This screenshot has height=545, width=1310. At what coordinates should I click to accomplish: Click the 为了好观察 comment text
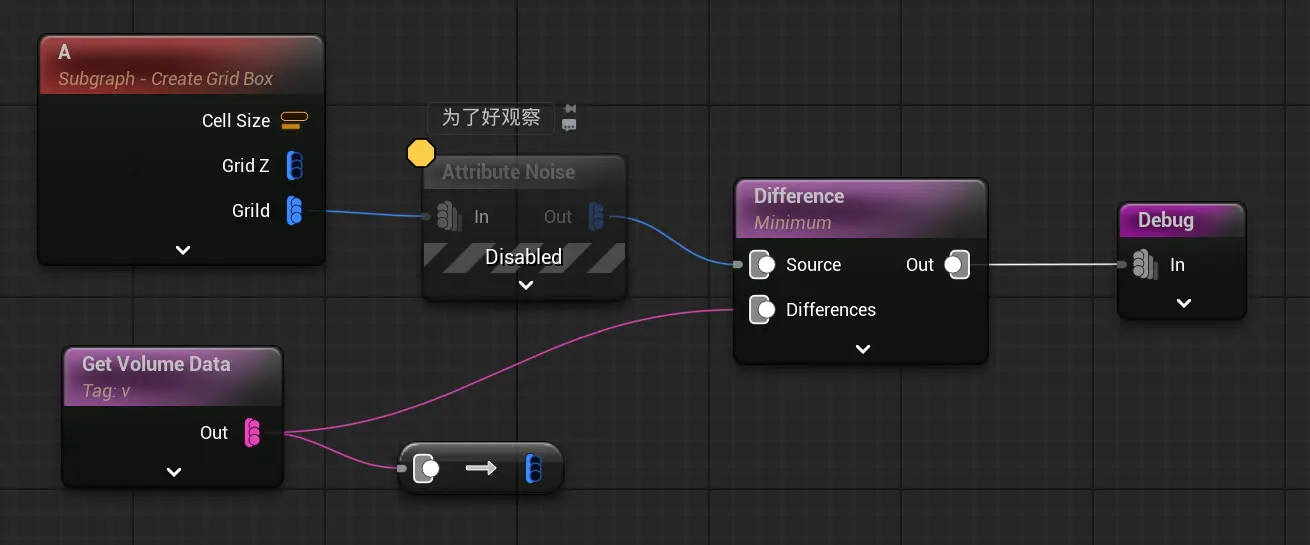pos(491,117)
